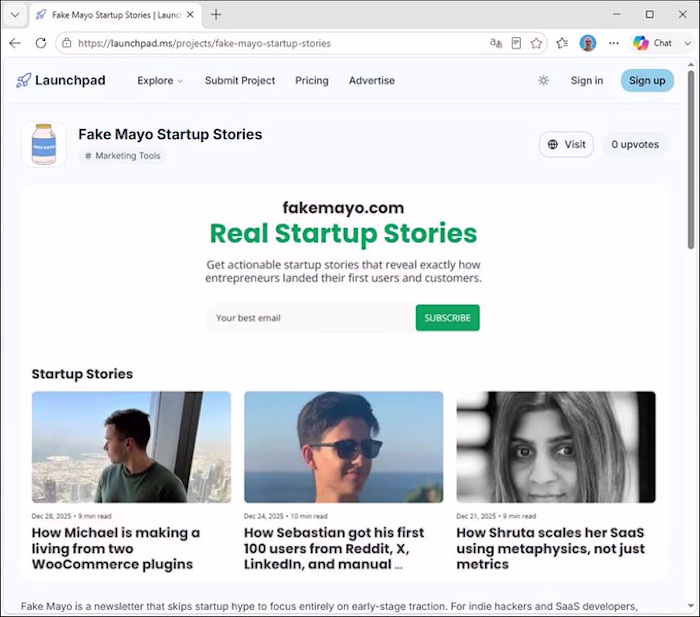This screenshot has height=617, width=700.
Task: Open Shruta's story thumbnail image
Action: [x=556, y=447]
